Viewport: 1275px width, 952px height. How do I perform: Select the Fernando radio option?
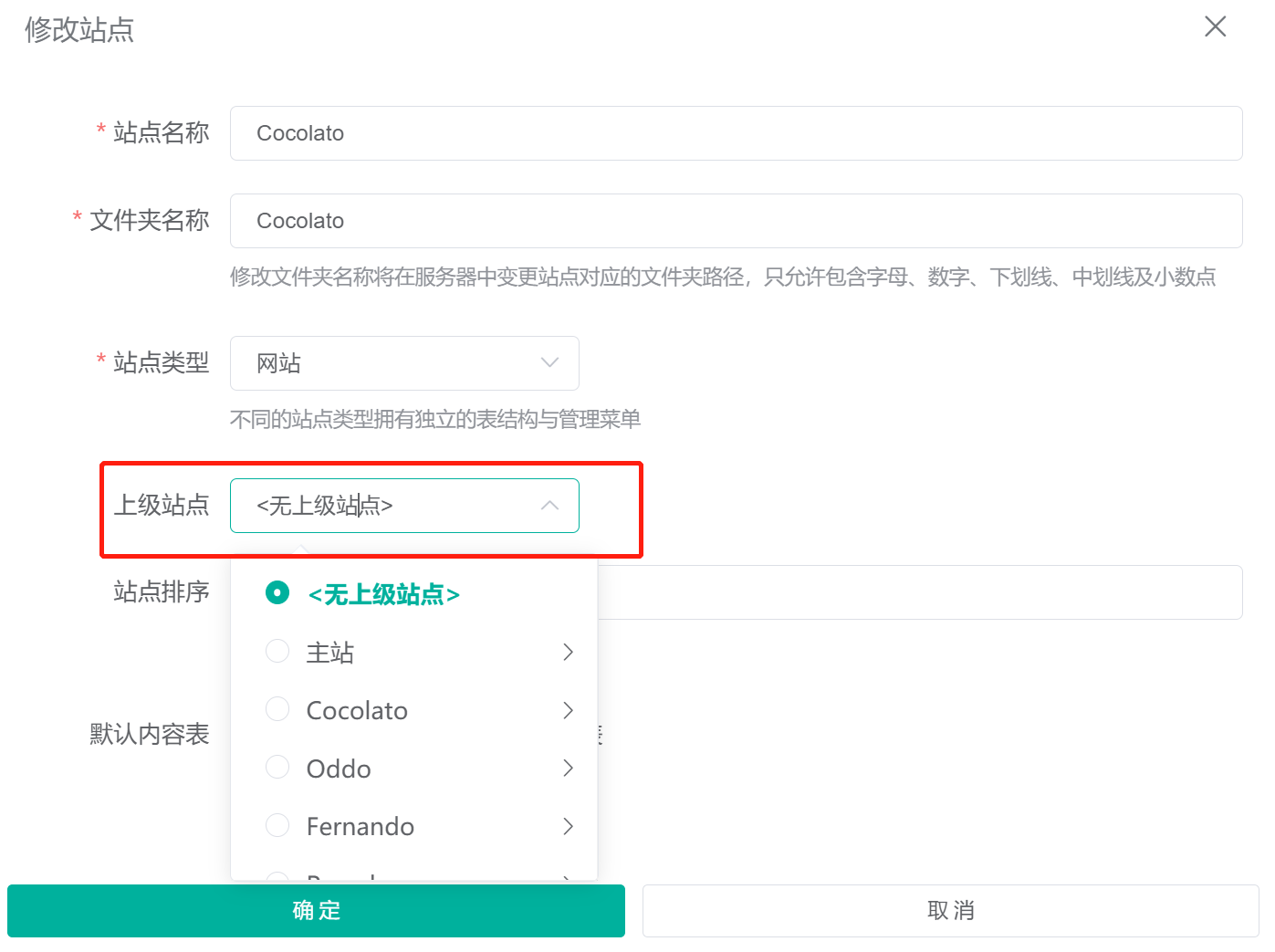(277, 825)
